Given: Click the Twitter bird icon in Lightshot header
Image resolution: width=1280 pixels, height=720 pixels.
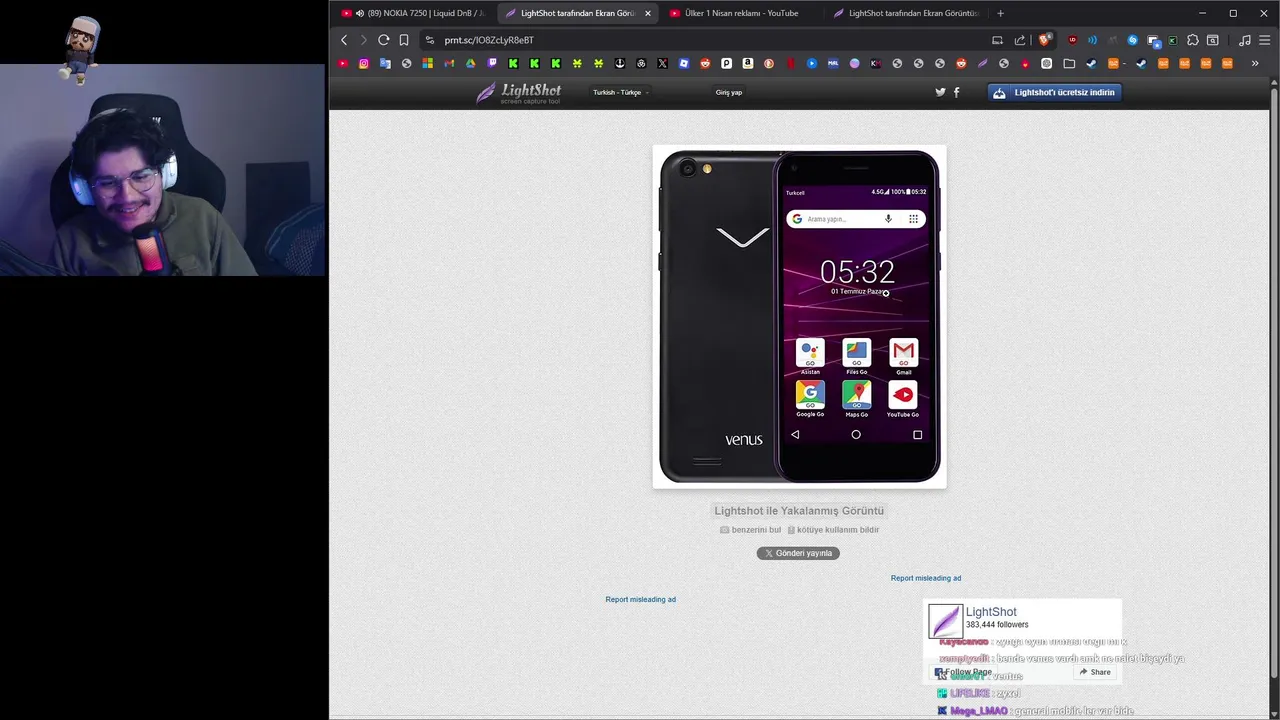Looking at the screenshot, I should (x=940, y=92).
